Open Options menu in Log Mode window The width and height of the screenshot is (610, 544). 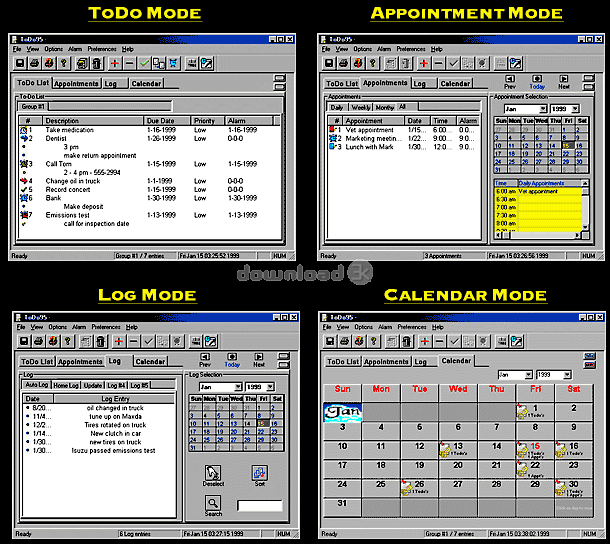tap(58, 327)
